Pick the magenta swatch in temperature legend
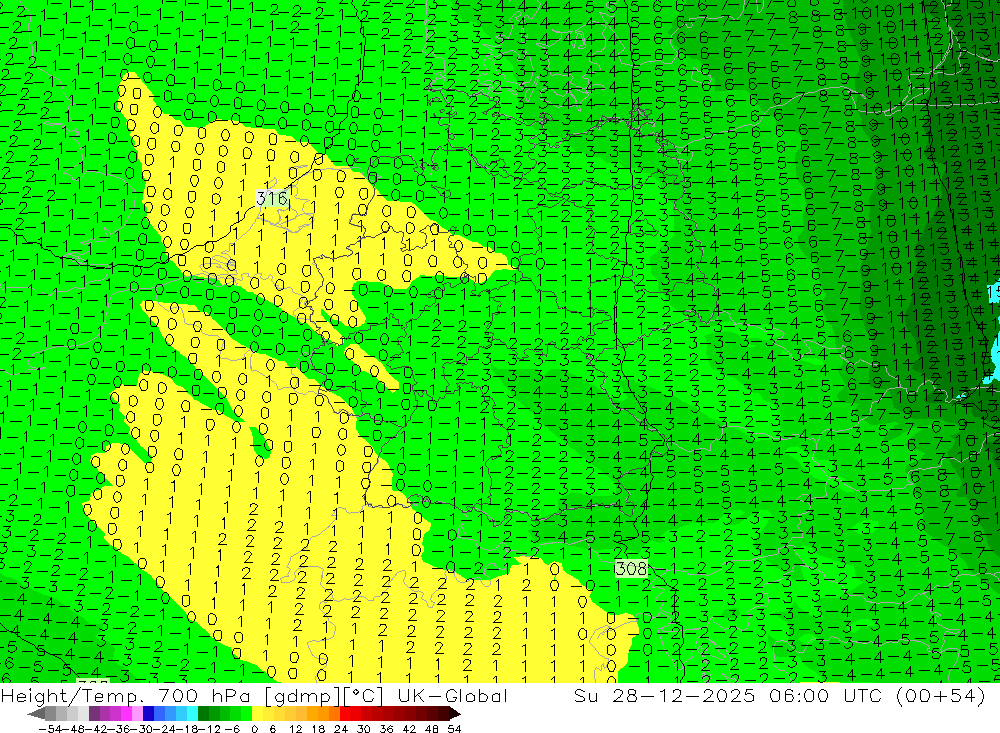The image size is (1000, 733). tap(126, 714)
